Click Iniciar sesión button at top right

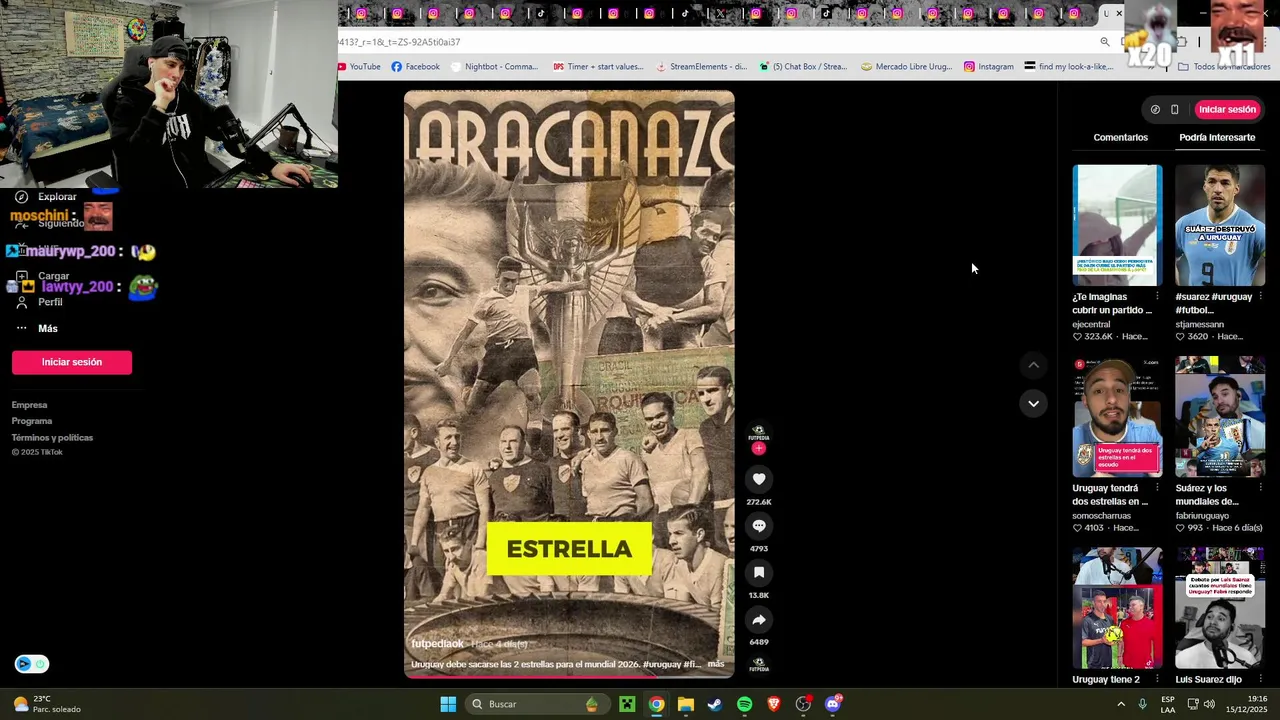coord(1227,110)
